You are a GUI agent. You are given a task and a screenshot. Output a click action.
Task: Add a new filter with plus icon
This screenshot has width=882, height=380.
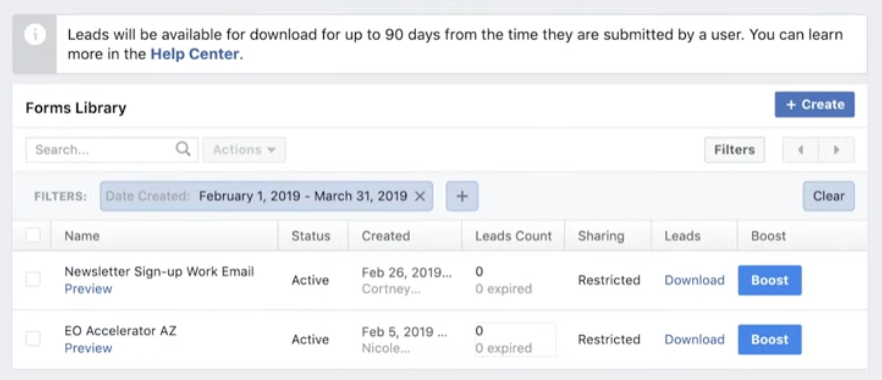[462, 196]
